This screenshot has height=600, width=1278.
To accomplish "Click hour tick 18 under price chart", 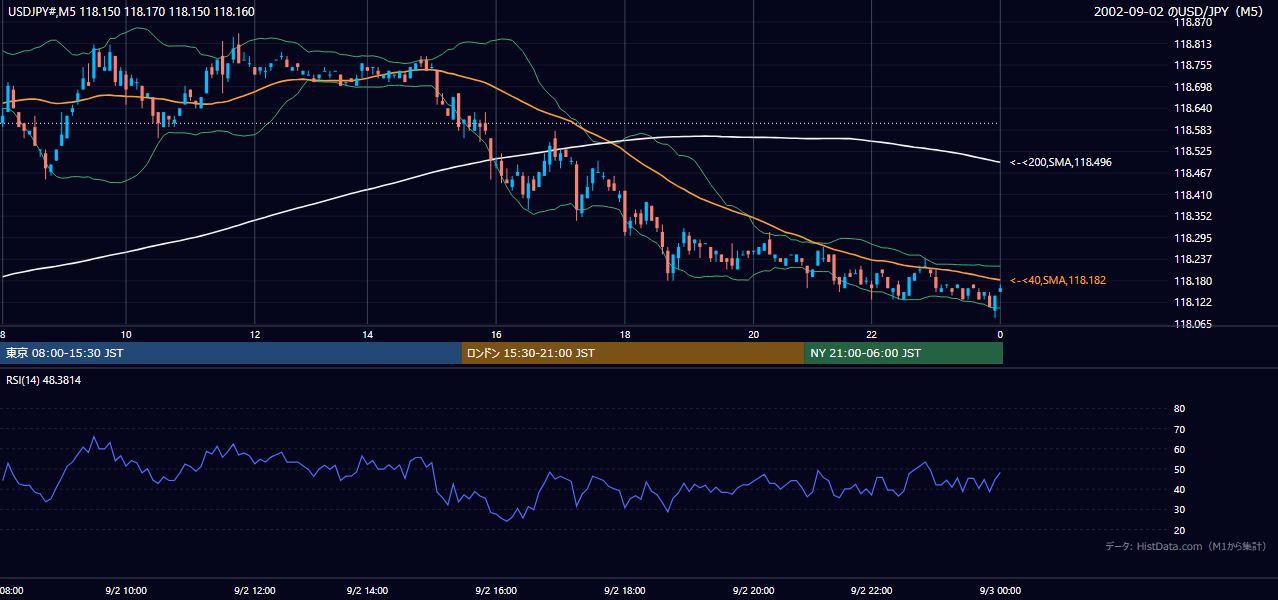I will click(625, 334).
